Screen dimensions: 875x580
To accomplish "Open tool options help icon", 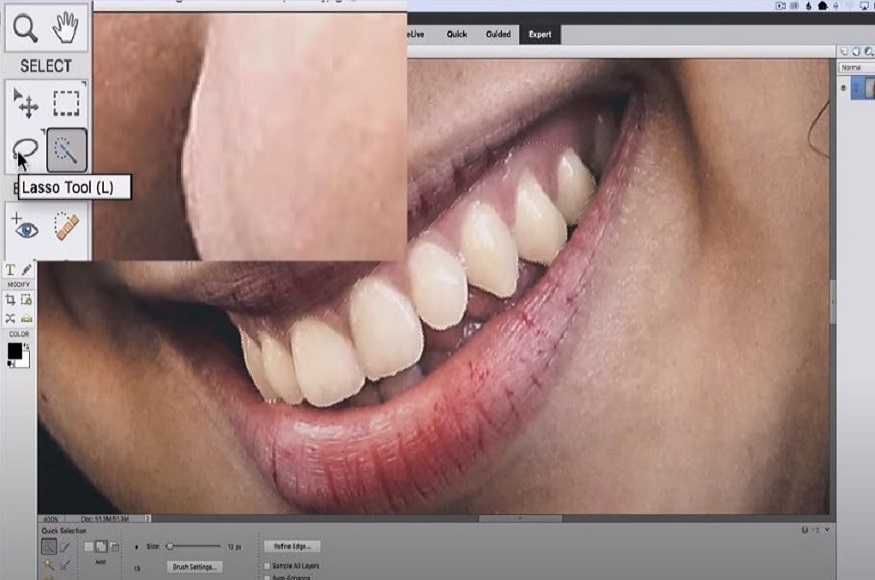I will click(x=805, y=530).
